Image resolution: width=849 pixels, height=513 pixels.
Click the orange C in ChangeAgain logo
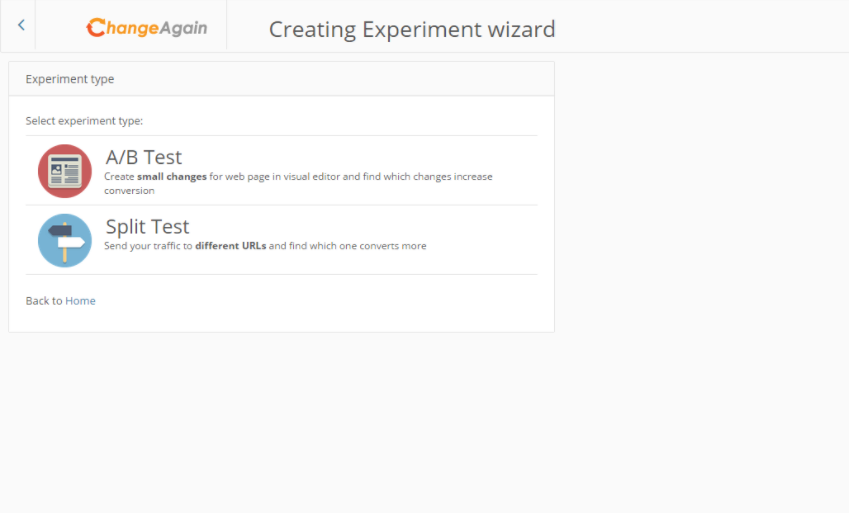pos(96,28)
